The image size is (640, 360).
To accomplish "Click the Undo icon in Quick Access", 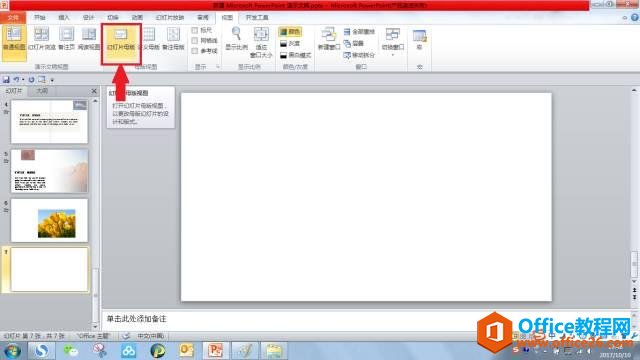I will [x=16, y=80].
